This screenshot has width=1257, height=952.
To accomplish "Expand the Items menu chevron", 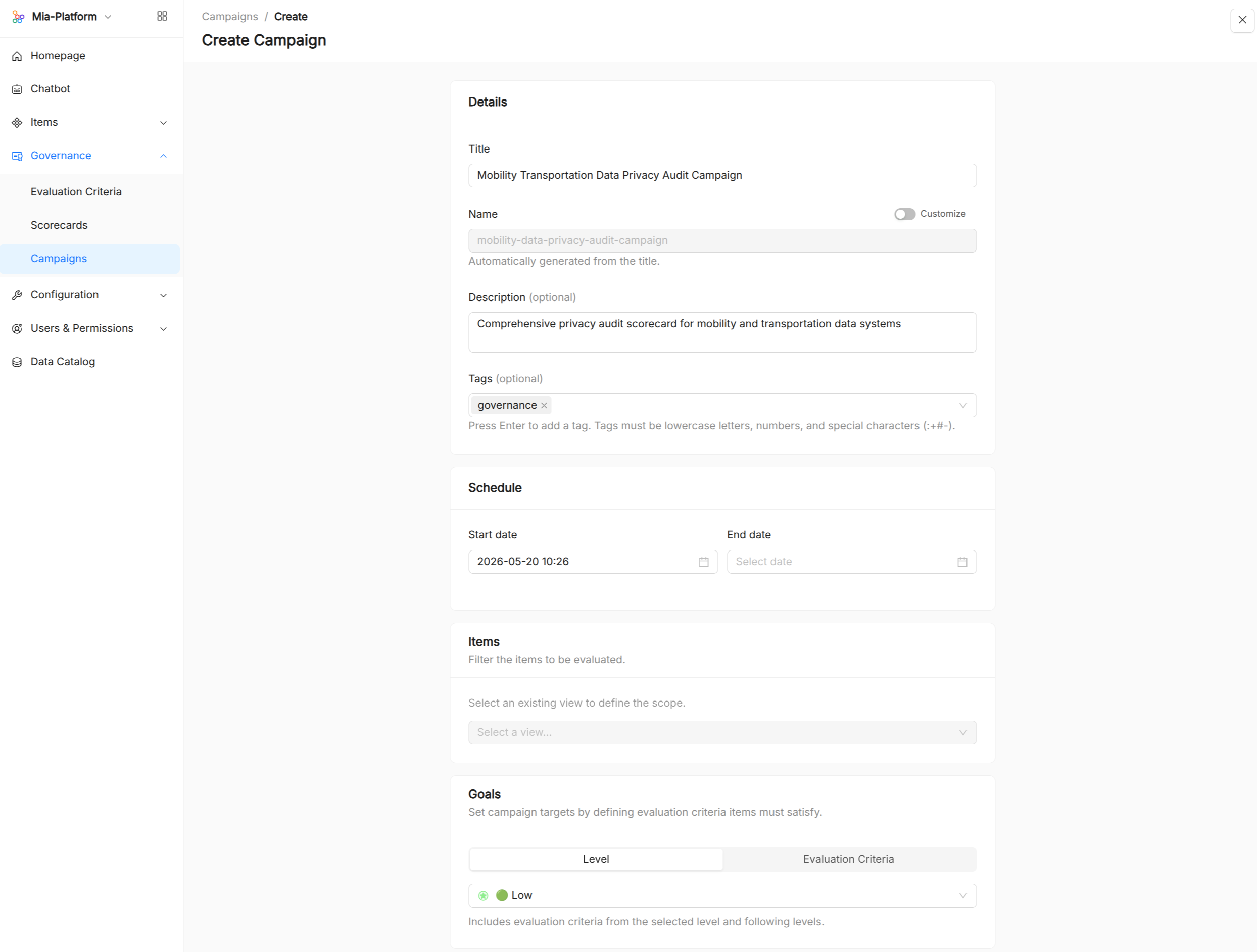I will pos(164,123).
